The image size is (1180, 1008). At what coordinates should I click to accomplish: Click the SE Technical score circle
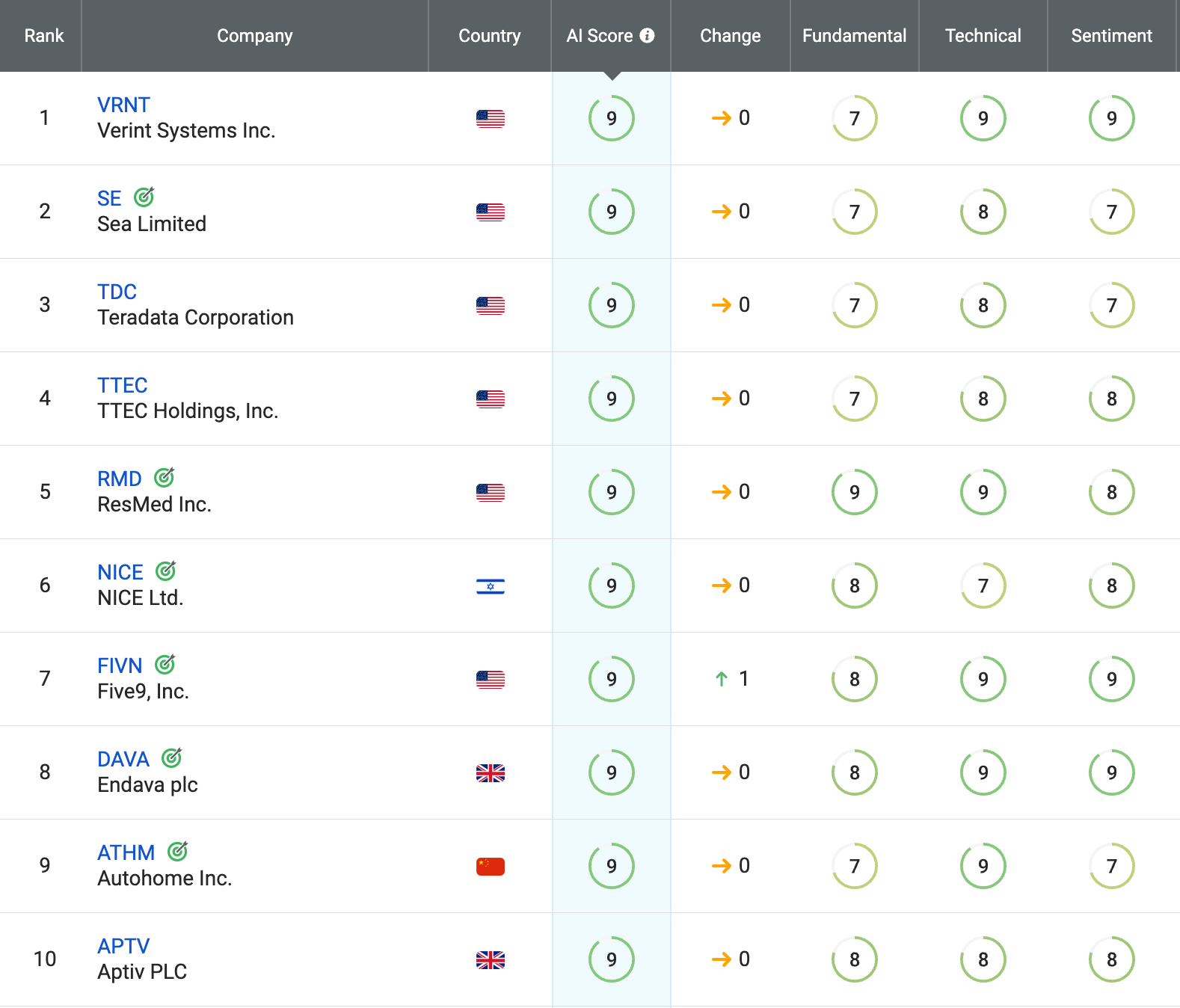983,212
